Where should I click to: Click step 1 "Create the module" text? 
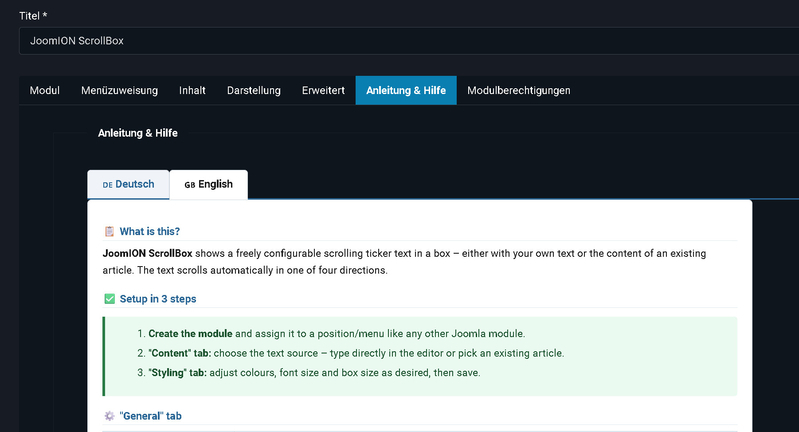(190, 334)
